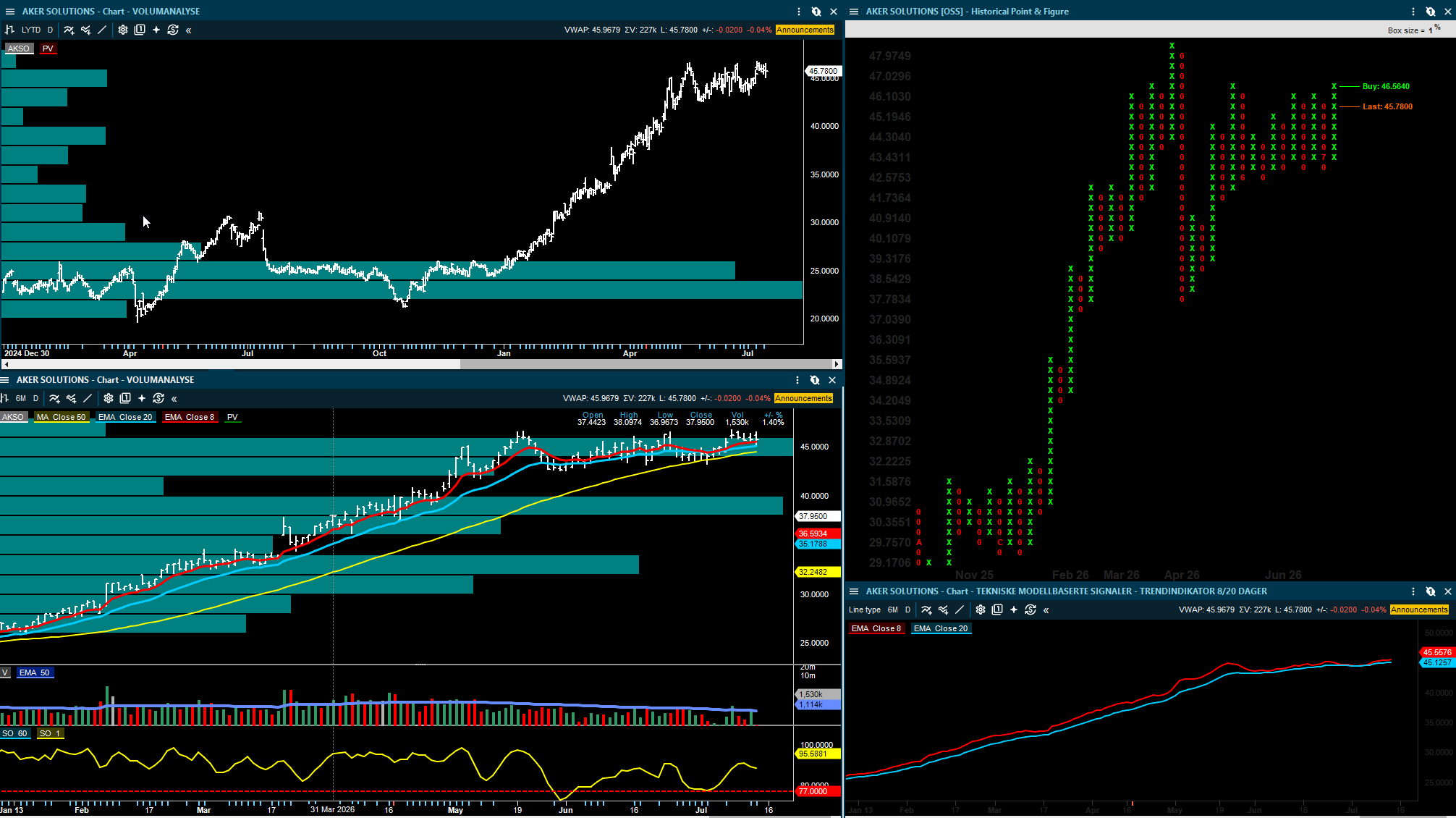Add comparison icon in middle chart toolbar
The image size is (1456, 818).
tap(71, 398)
